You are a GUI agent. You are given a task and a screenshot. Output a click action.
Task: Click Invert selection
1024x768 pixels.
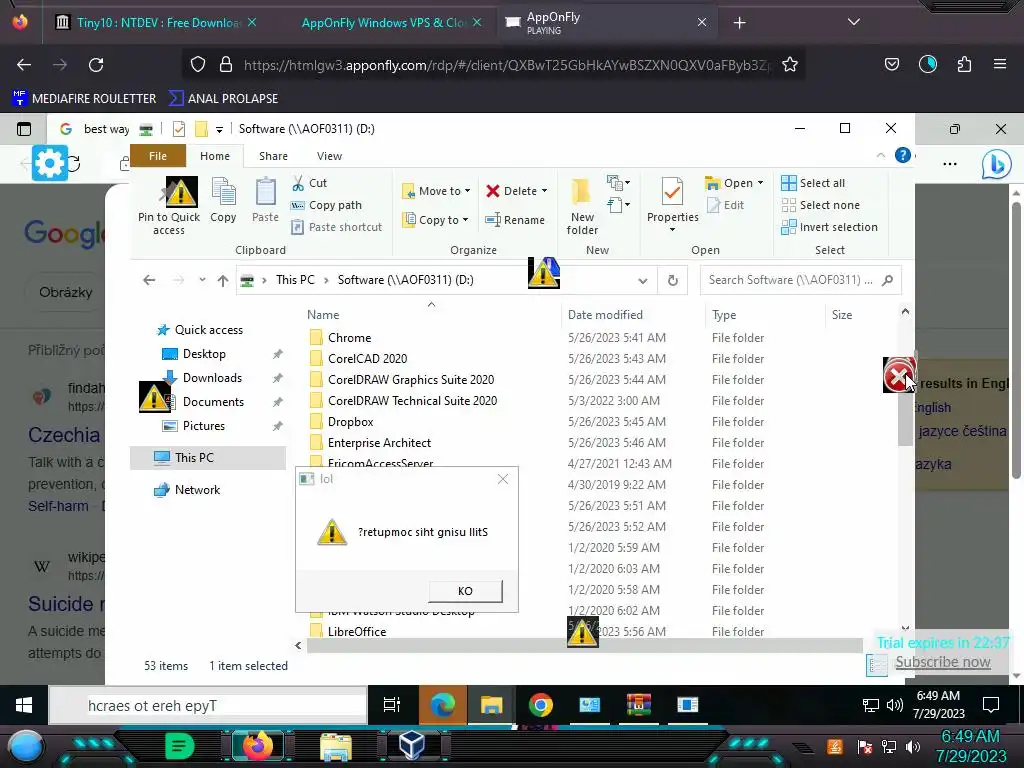tap(829, 227)
